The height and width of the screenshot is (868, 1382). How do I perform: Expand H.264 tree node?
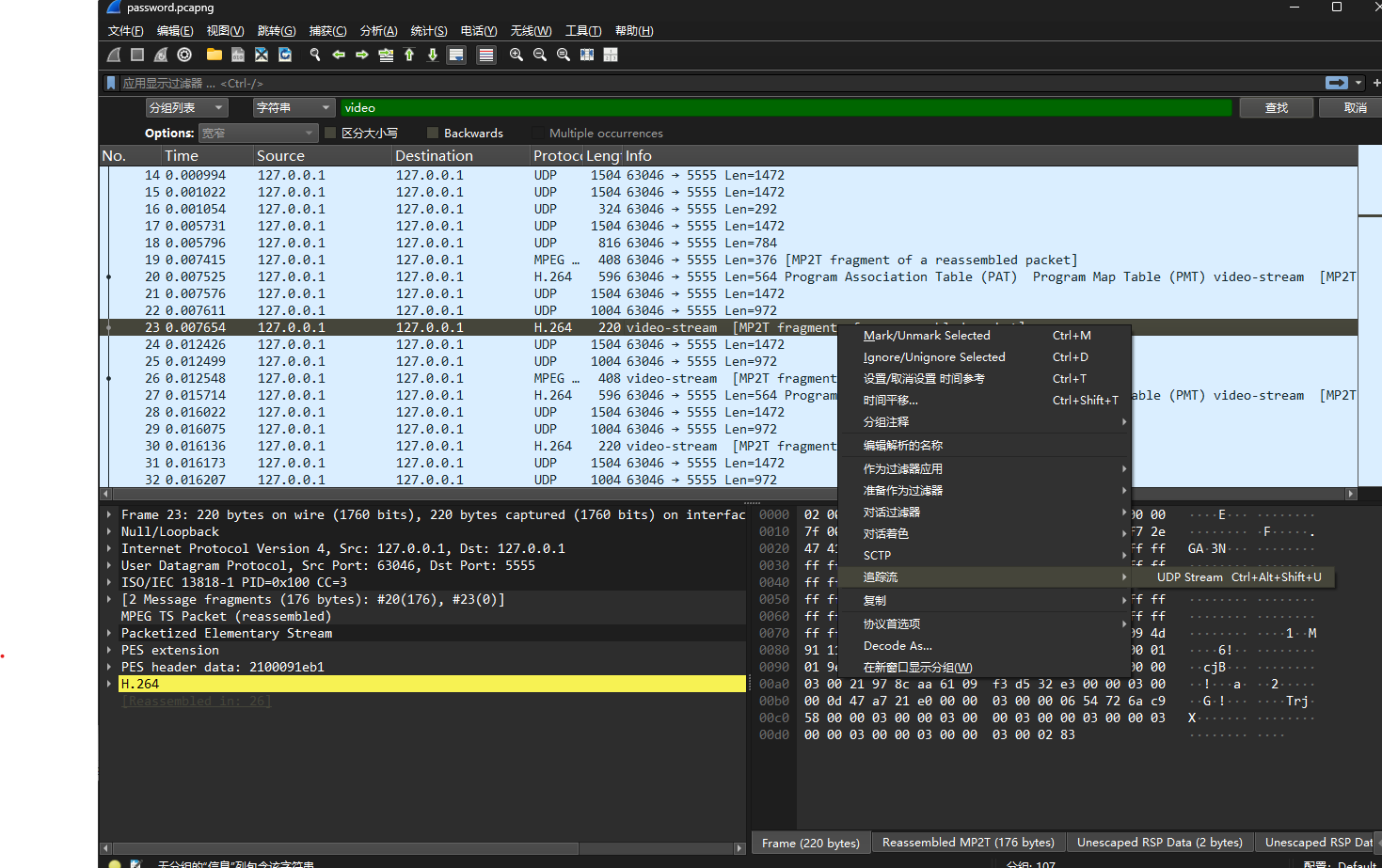pos(109,684)
